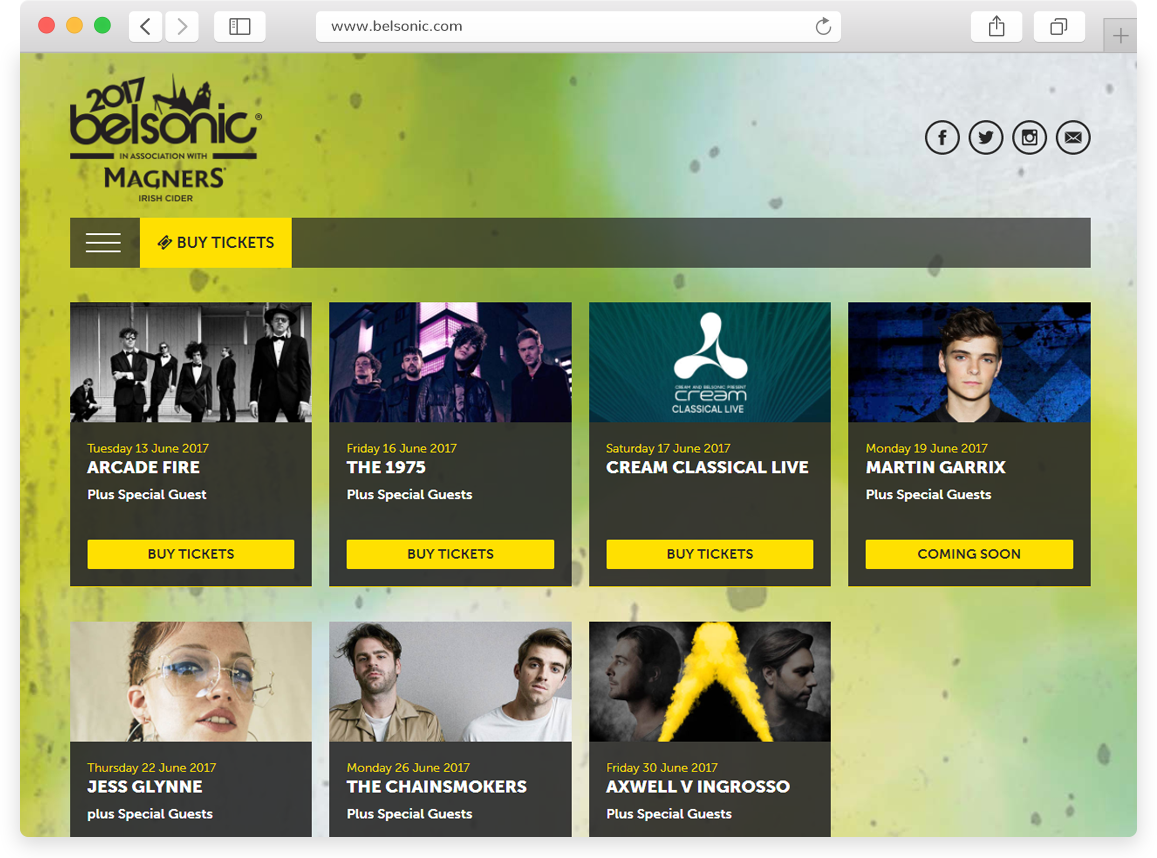This screenshot has width=1157, height=858.
Task: Toggle the browser sidebar icon
Action: pyautogui.click(x=240, y=27)
